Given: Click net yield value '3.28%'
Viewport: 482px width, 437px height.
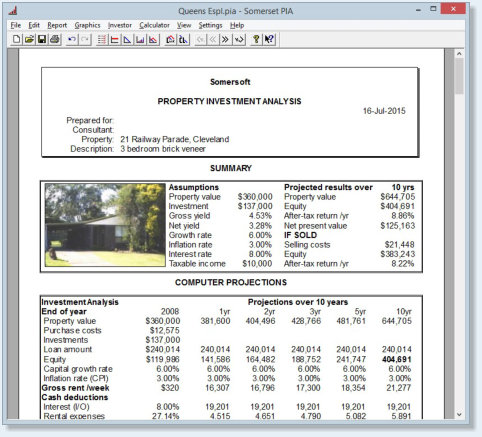Looking at the screenshot, I should [260, 226].
